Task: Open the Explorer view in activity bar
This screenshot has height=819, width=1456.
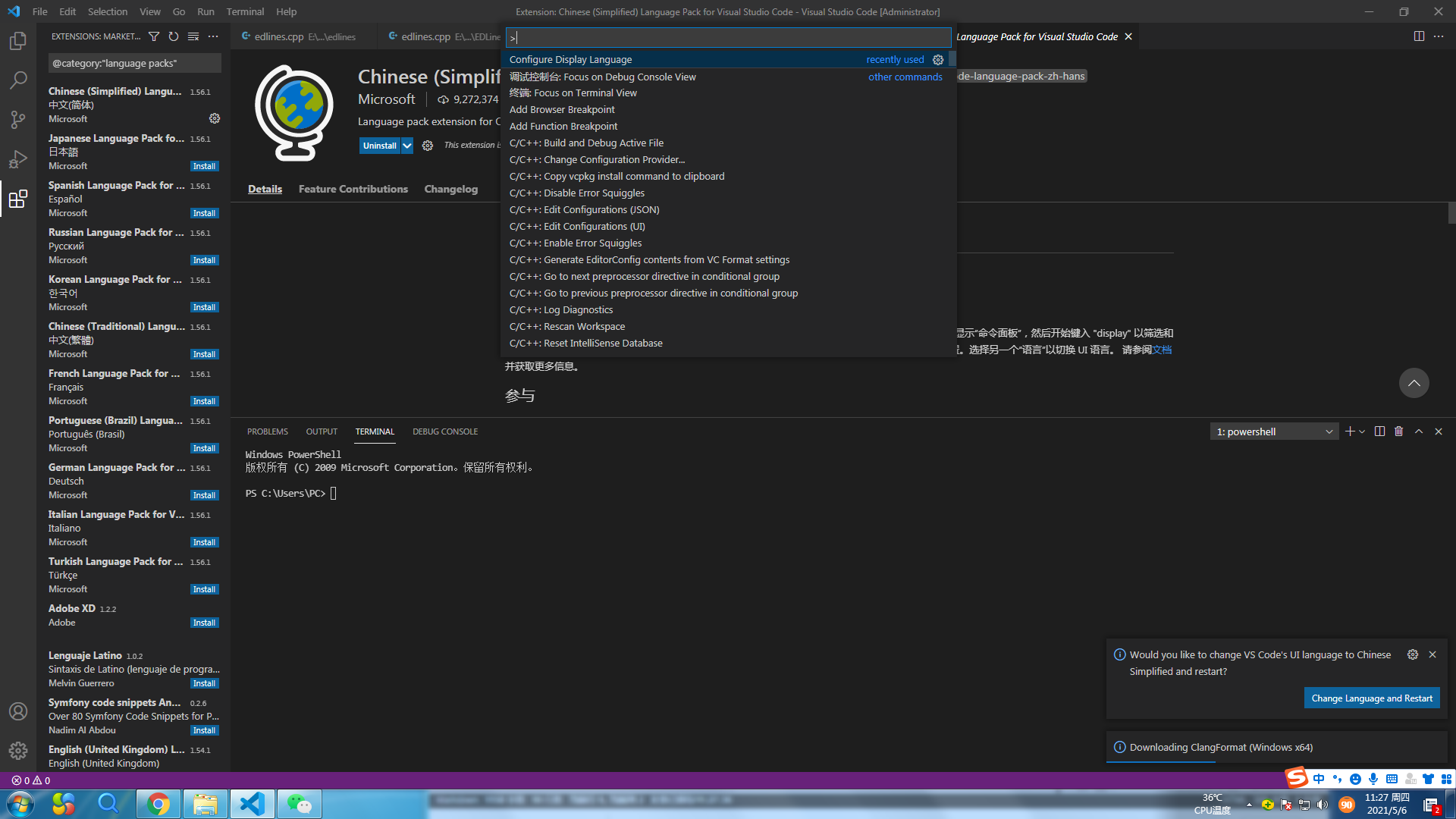Action: click(18, 41)
